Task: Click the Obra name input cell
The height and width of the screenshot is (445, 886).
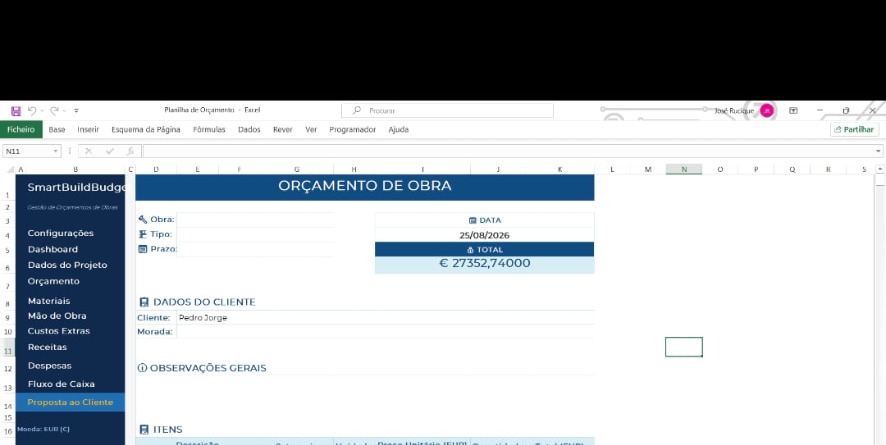Action: coord(255,220)
